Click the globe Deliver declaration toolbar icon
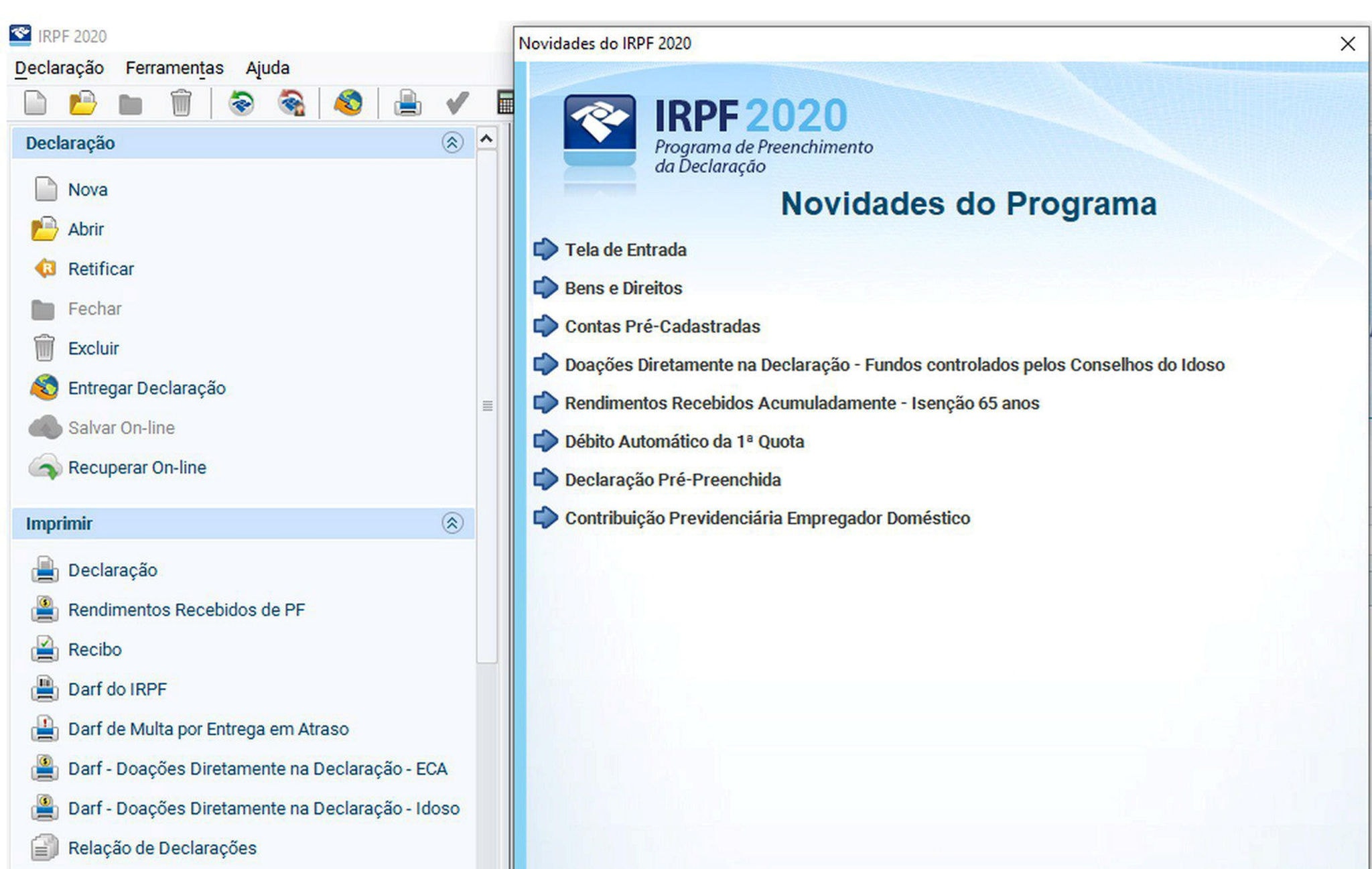This screenshot has height=869, width=1372. [x=348, y=103]
